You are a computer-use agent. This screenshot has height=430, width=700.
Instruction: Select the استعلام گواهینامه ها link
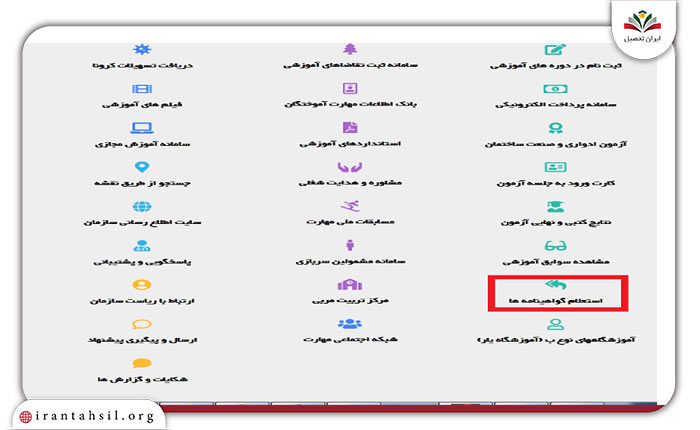click(555, 301)
